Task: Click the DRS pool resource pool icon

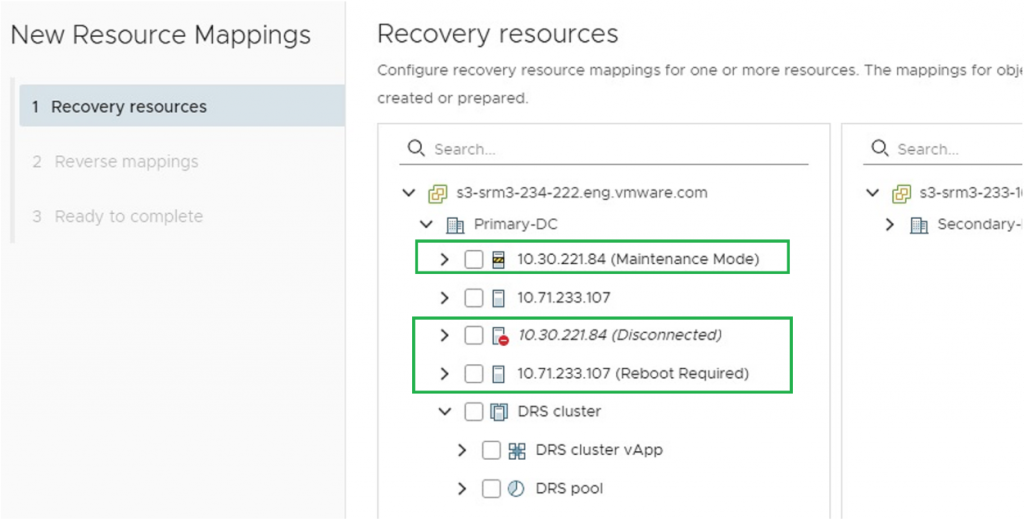Action: (x=517, y=489)
